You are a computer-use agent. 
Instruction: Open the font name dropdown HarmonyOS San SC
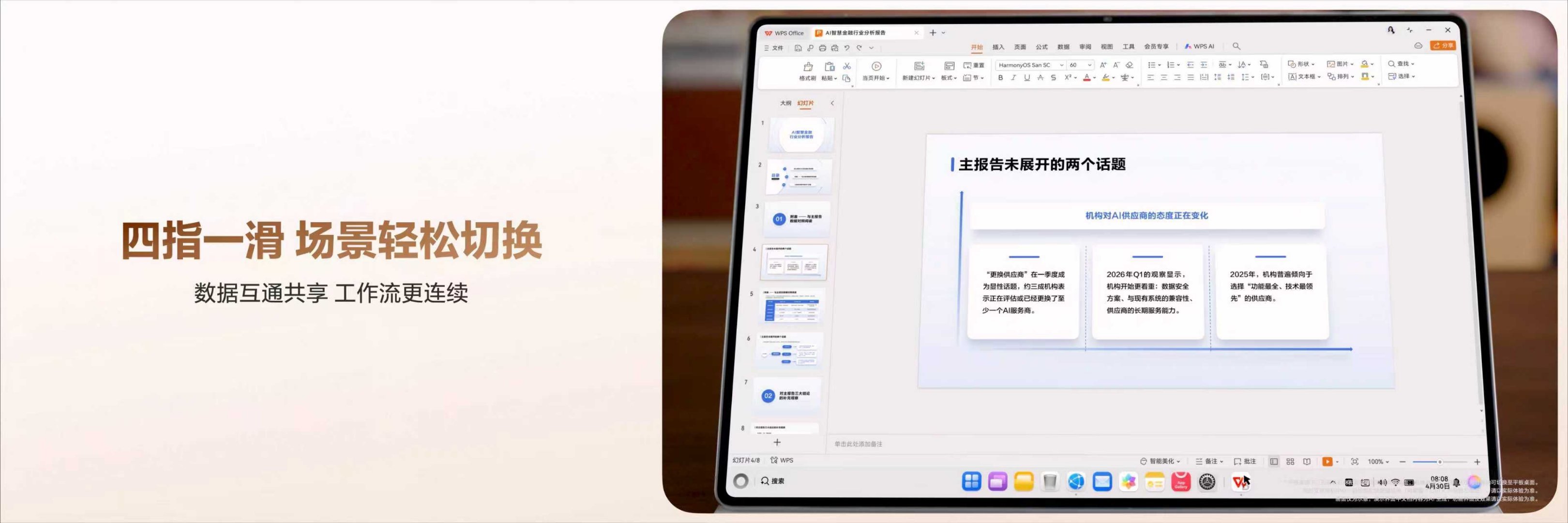click(1030, 64)
